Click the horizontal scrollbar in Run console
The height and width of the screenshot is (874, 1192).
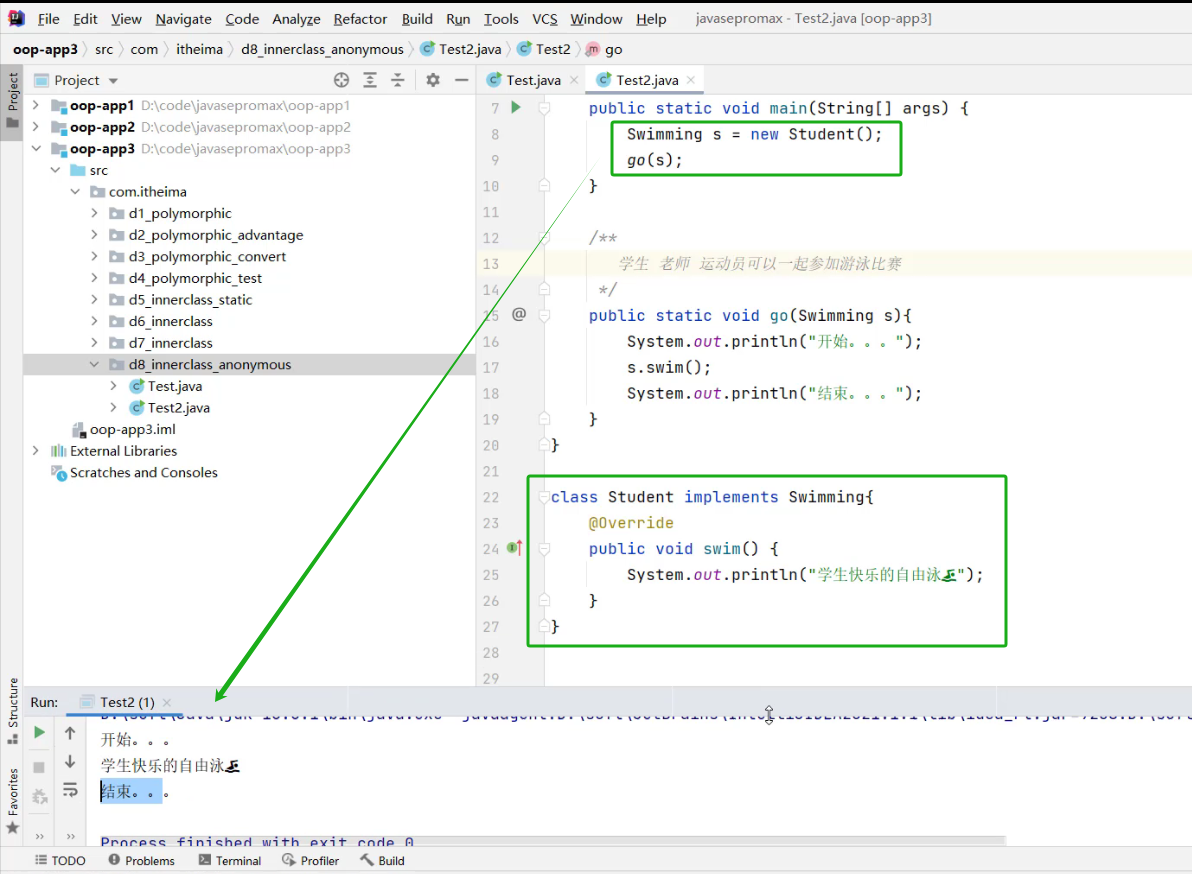(x=553, y=841)
